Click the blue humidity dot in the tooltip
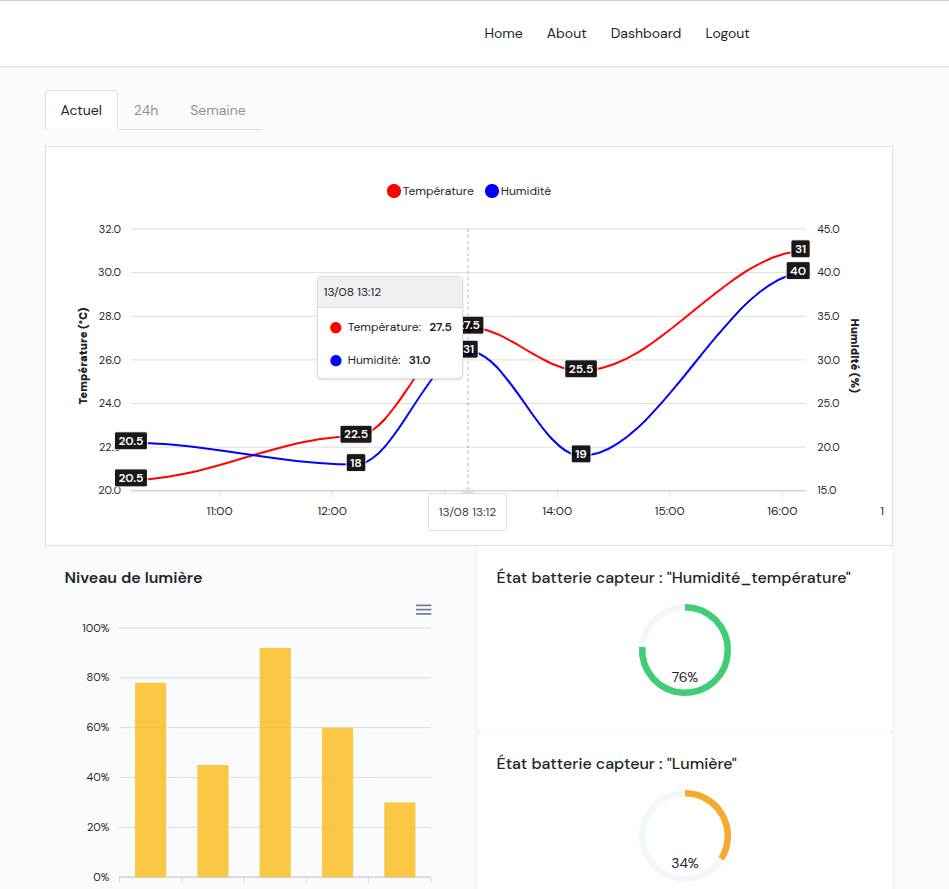 coord(335,358)
